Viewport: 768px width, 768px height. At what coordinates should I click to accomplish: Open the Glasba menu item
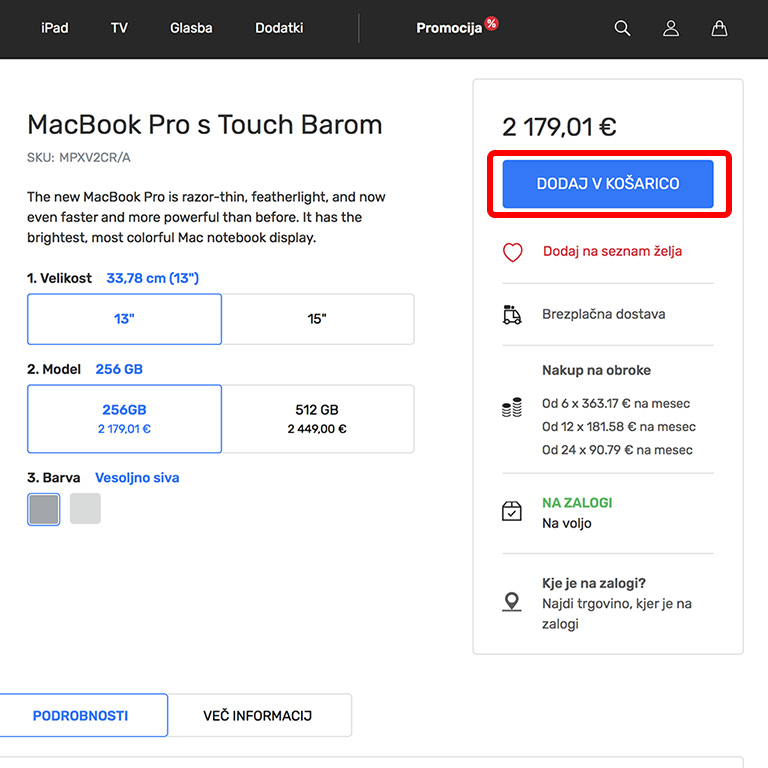click(x=191, y=28)
